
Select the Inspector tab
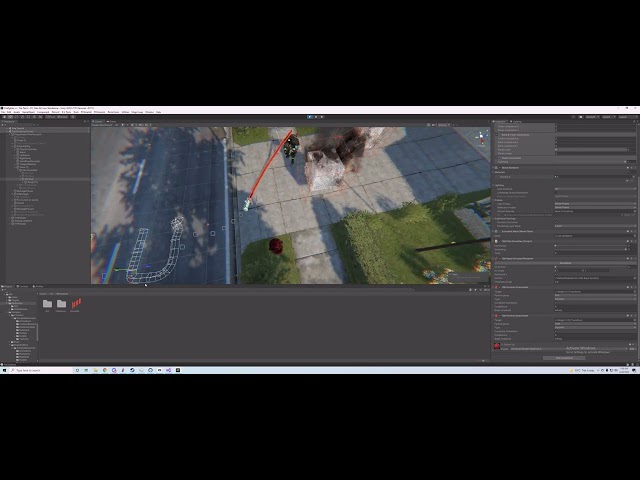(x=500, y=122)
